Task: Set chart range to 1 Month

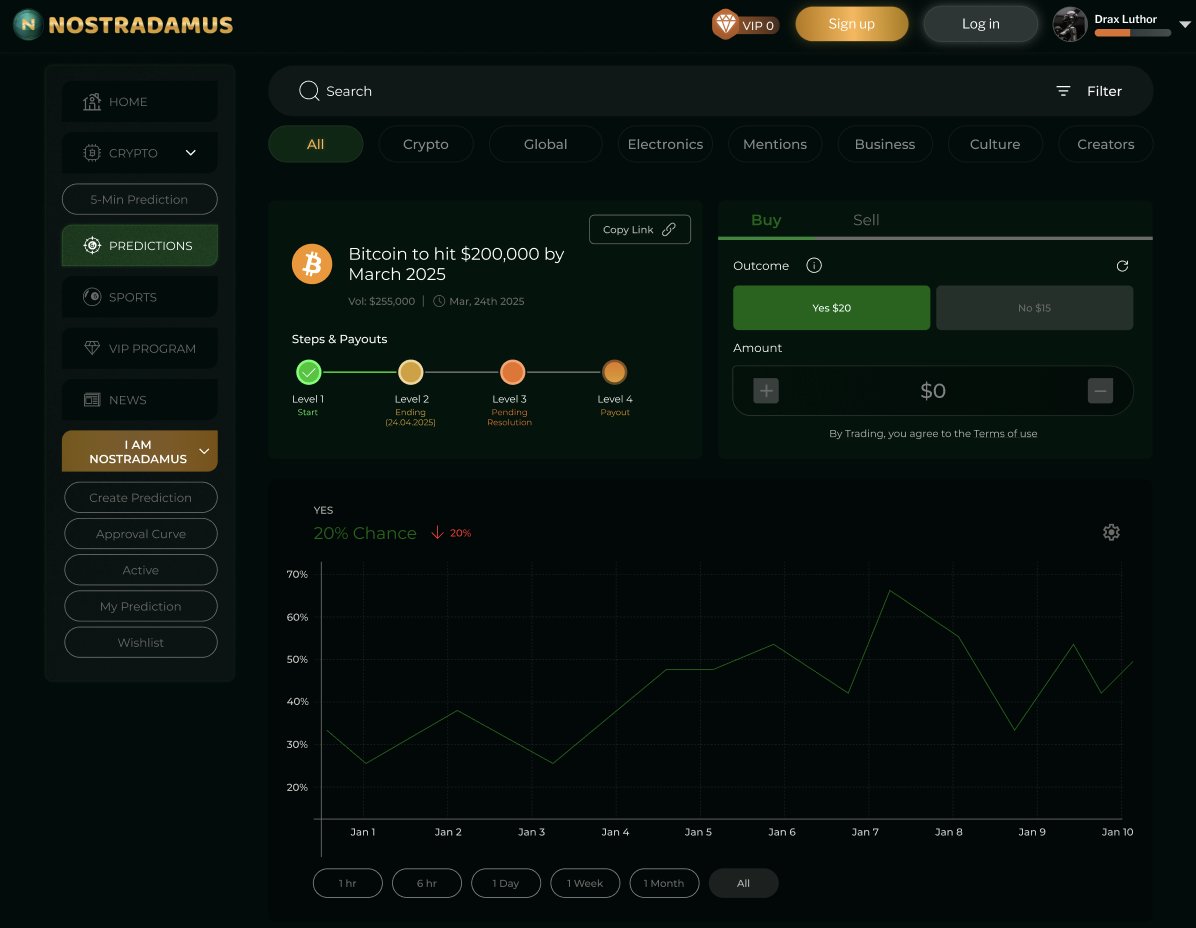Action: (x=664, y=883)
